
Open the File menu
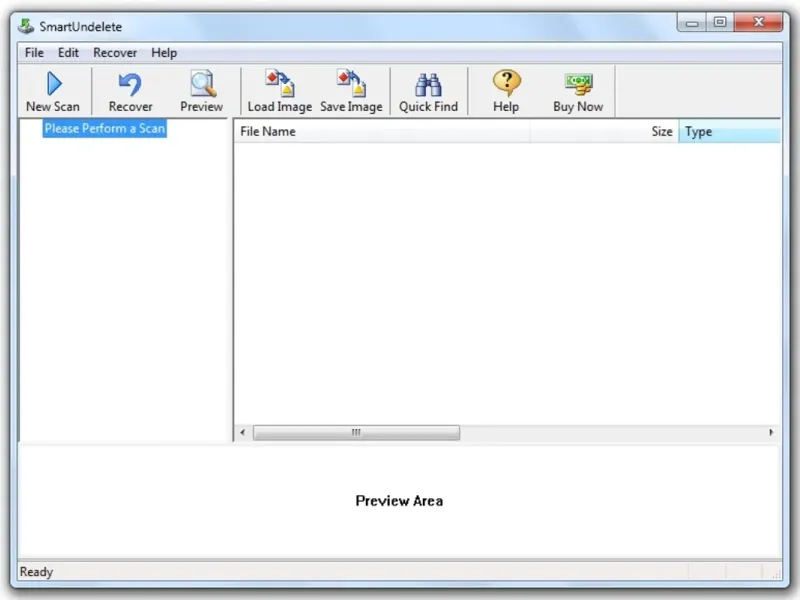pos(34,53)
